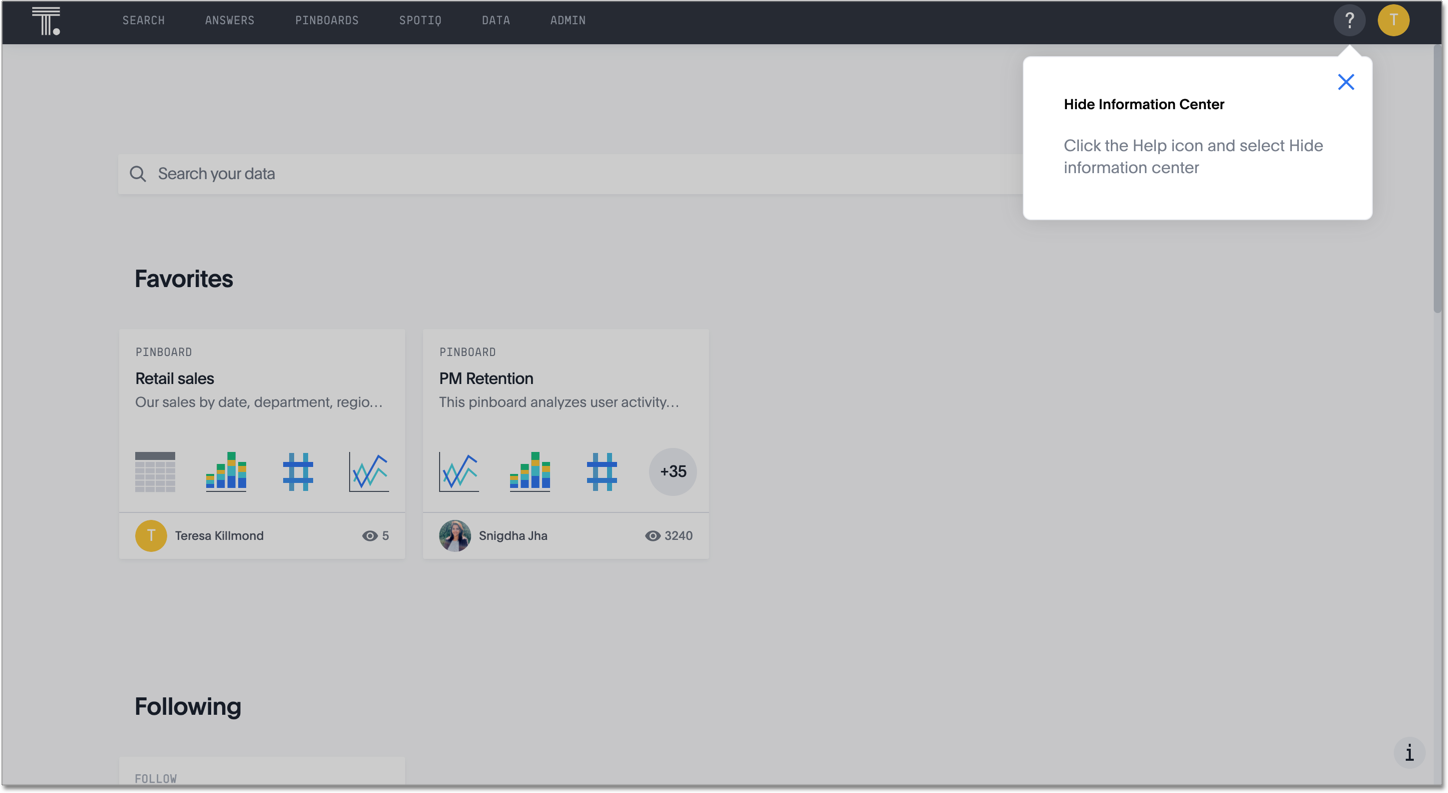1448x793 pixels.
Task: Open the Pinboards menu
Action: click(327, 20)
